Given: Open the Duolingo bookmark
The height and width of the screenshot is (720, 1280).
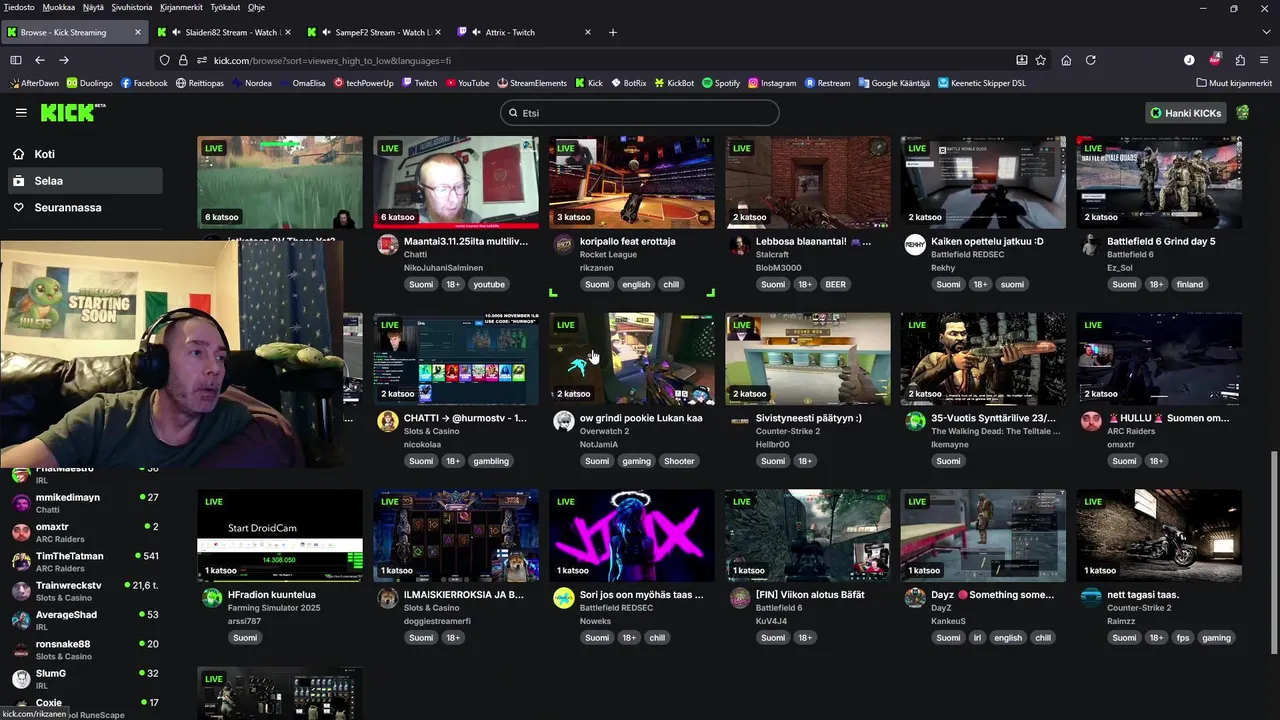Looking at the screenshot, I should [89, 83].
